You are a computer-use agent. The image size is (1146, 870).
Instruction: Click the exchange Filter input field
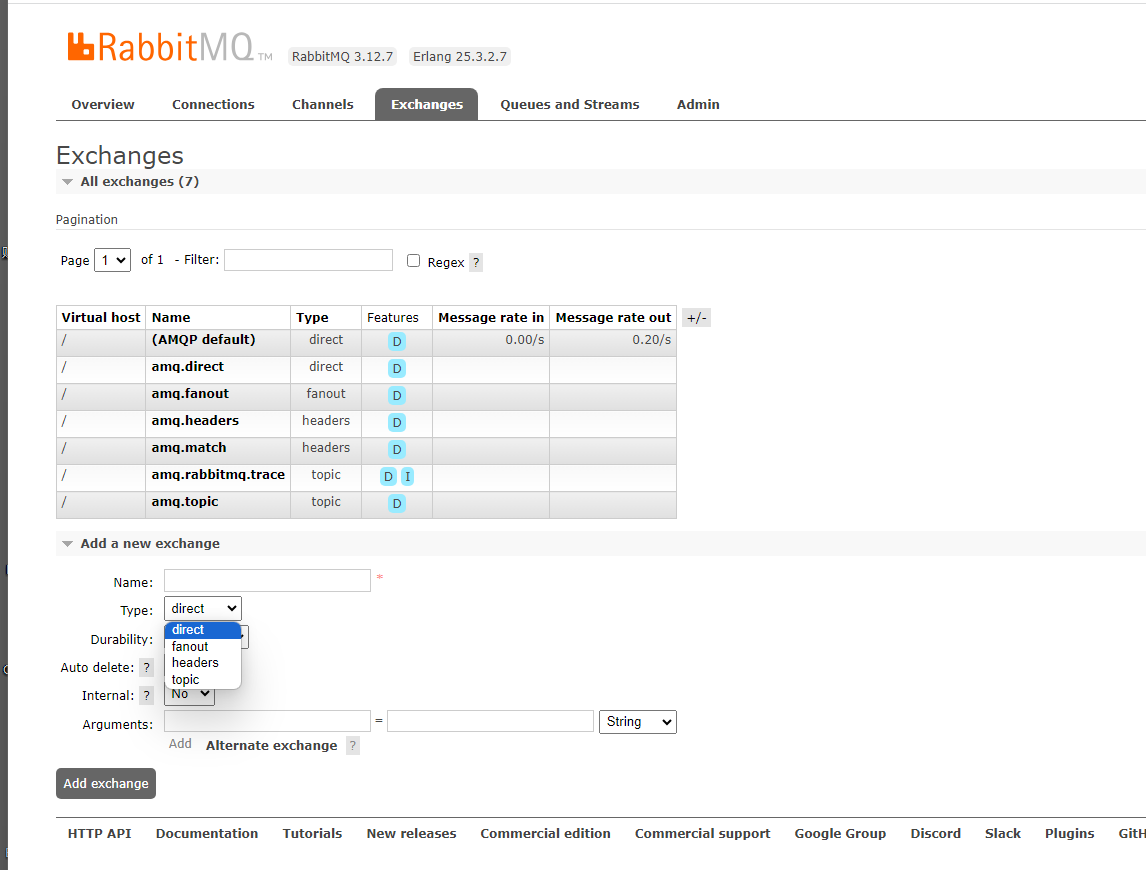(x=308, y=260)
